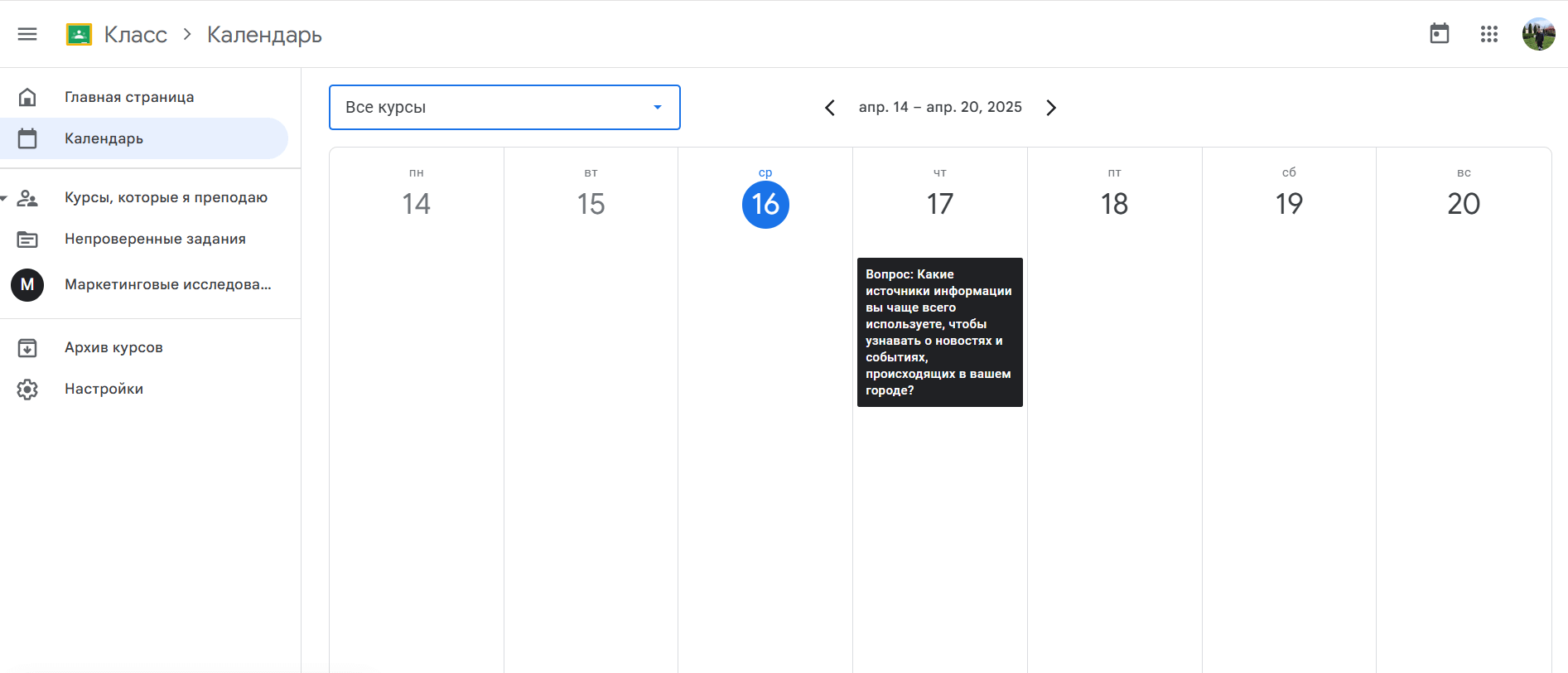Click the Google Classroom logo icon

(79, 34)
